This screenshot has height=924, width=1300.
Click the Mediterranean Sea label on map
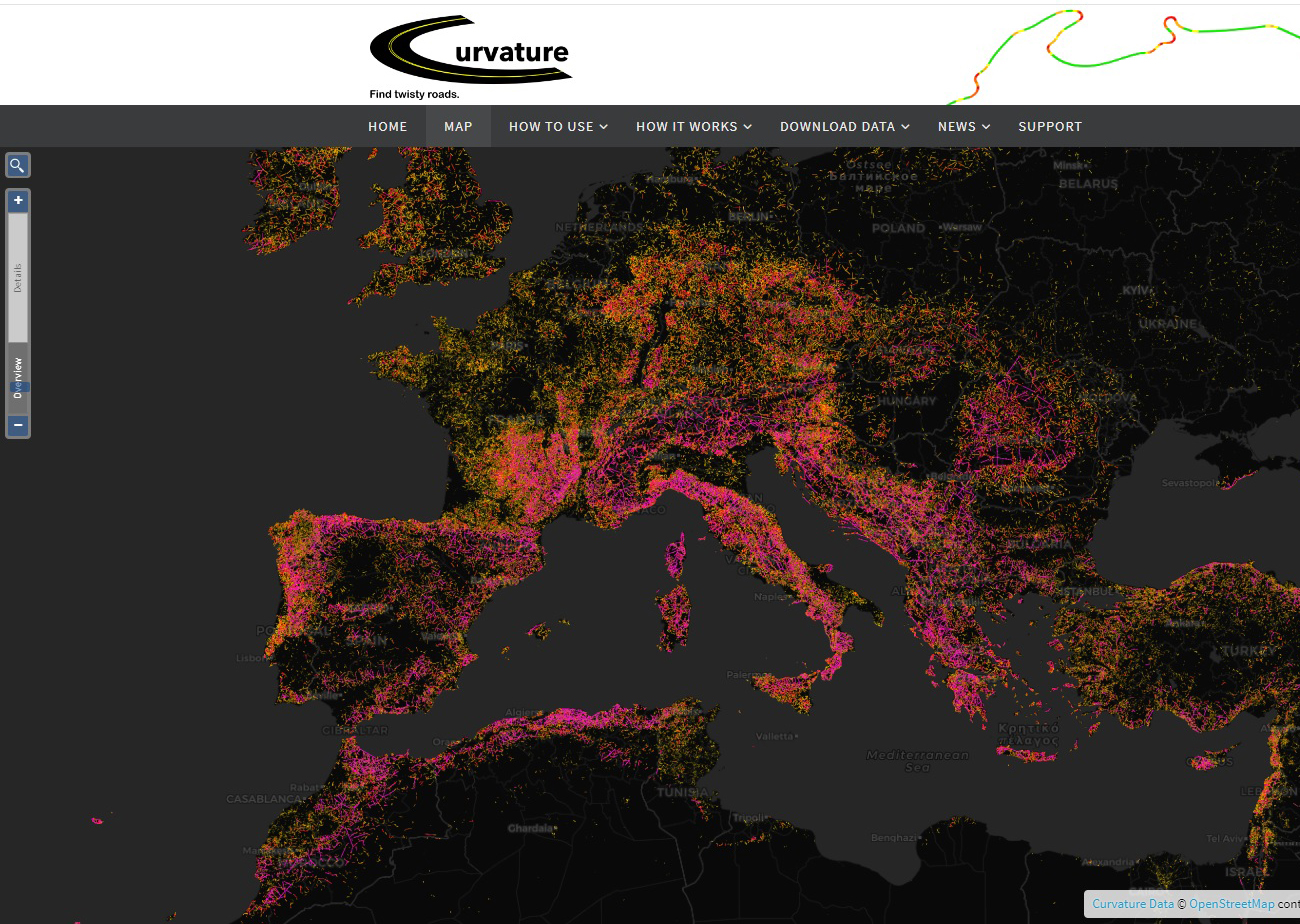(x=917, y=761)
